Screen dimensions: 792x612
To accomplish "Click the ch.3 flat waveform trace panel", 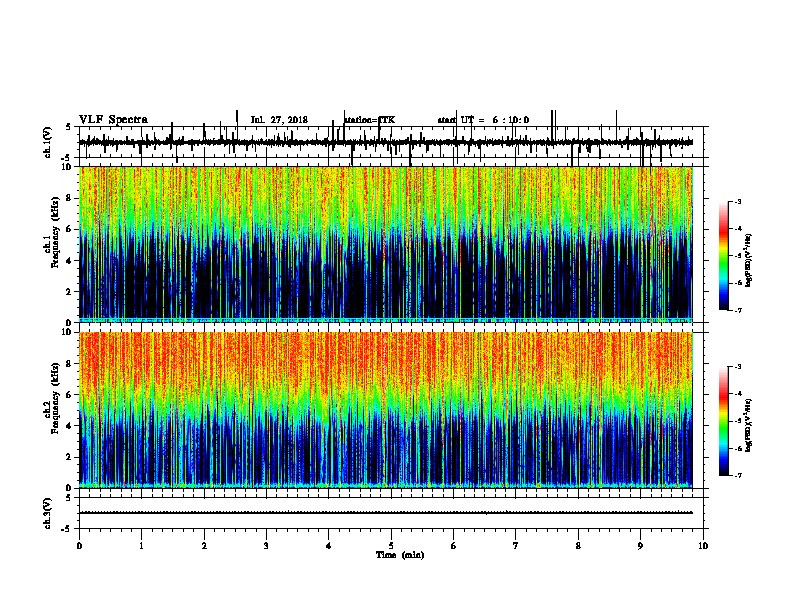I will coord(391,513).
